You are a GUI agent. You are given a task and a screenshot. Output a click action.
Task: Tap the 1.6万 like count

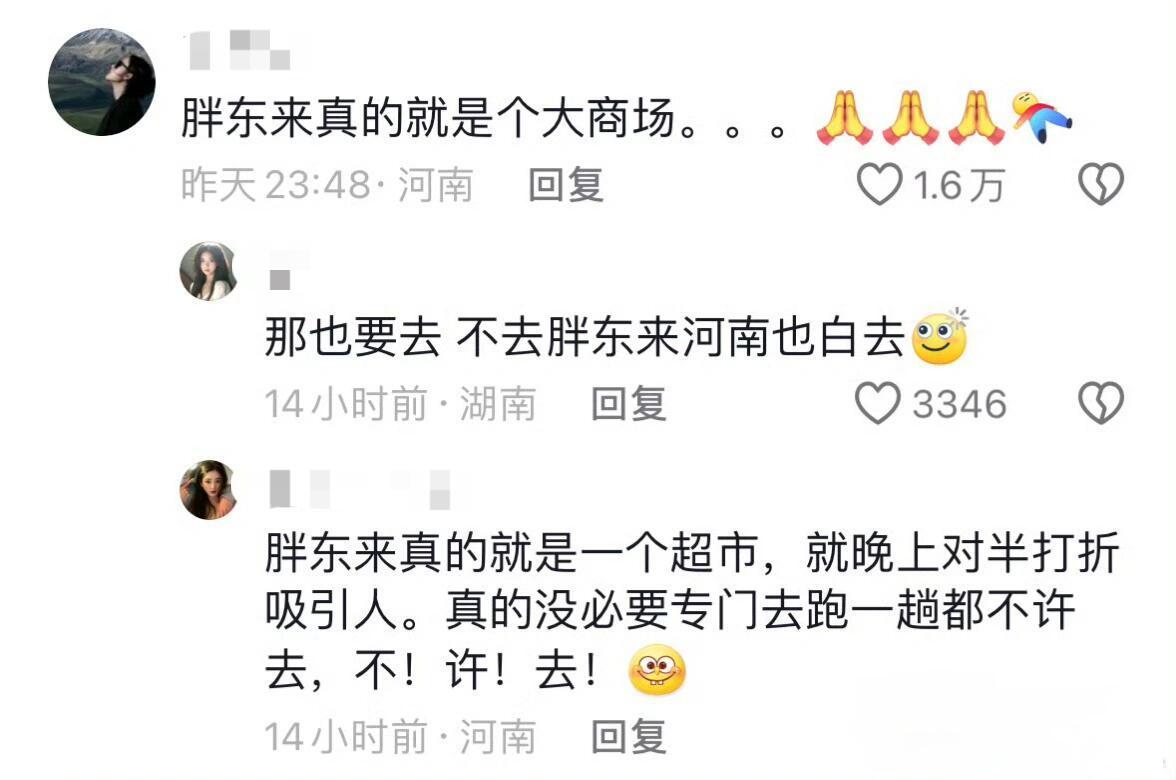[958, 184]
